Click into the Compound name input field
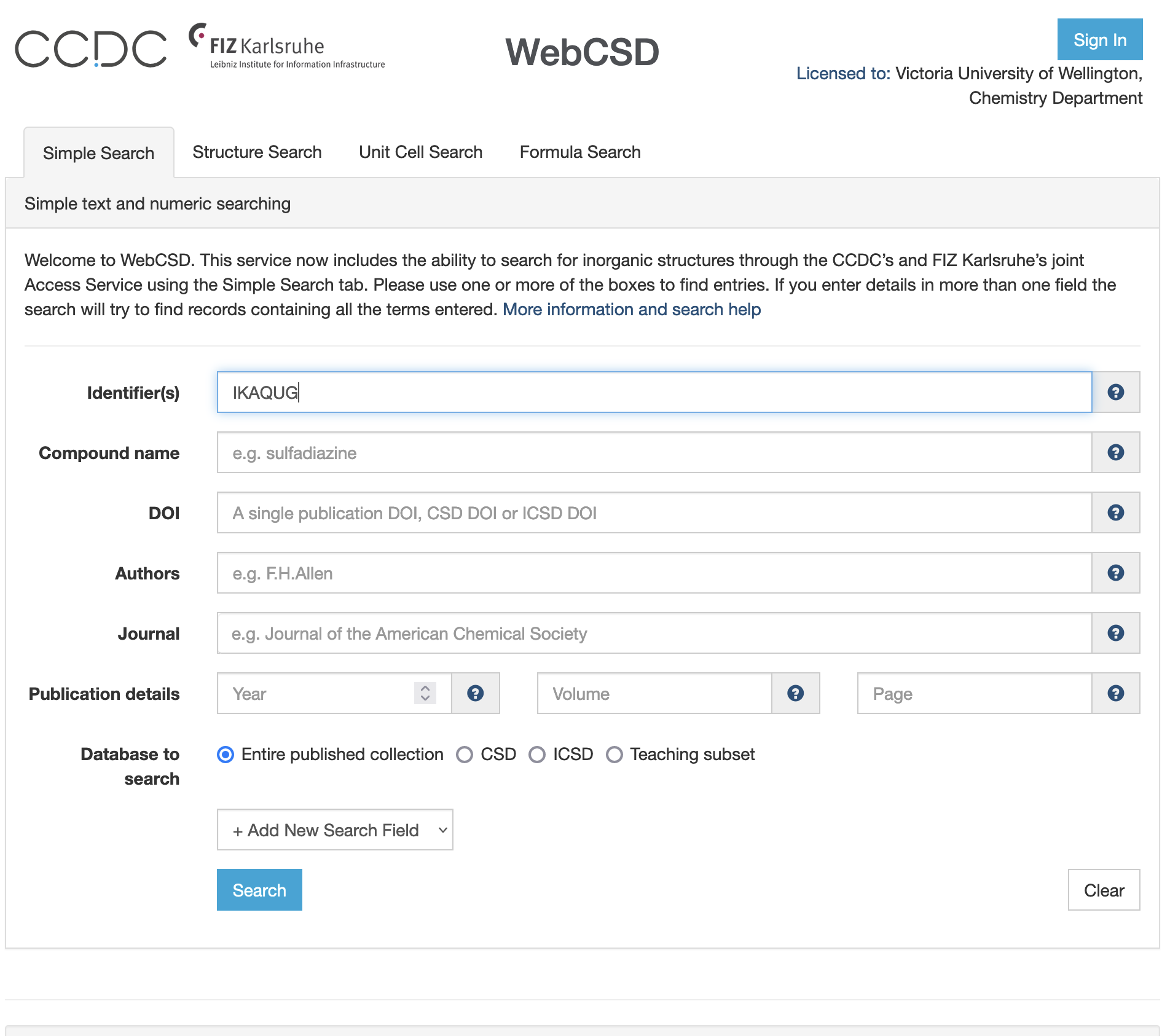This screenshot has width=1170, height=1036. 654,452
